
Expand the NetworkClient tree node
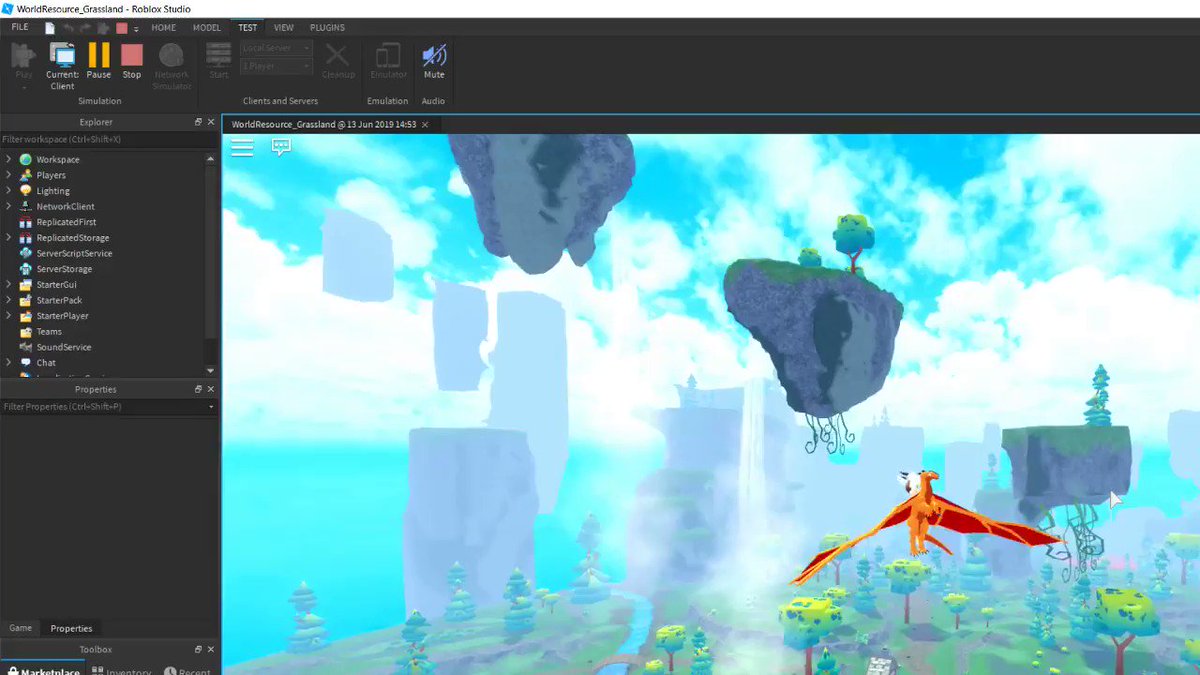point(8,206)
